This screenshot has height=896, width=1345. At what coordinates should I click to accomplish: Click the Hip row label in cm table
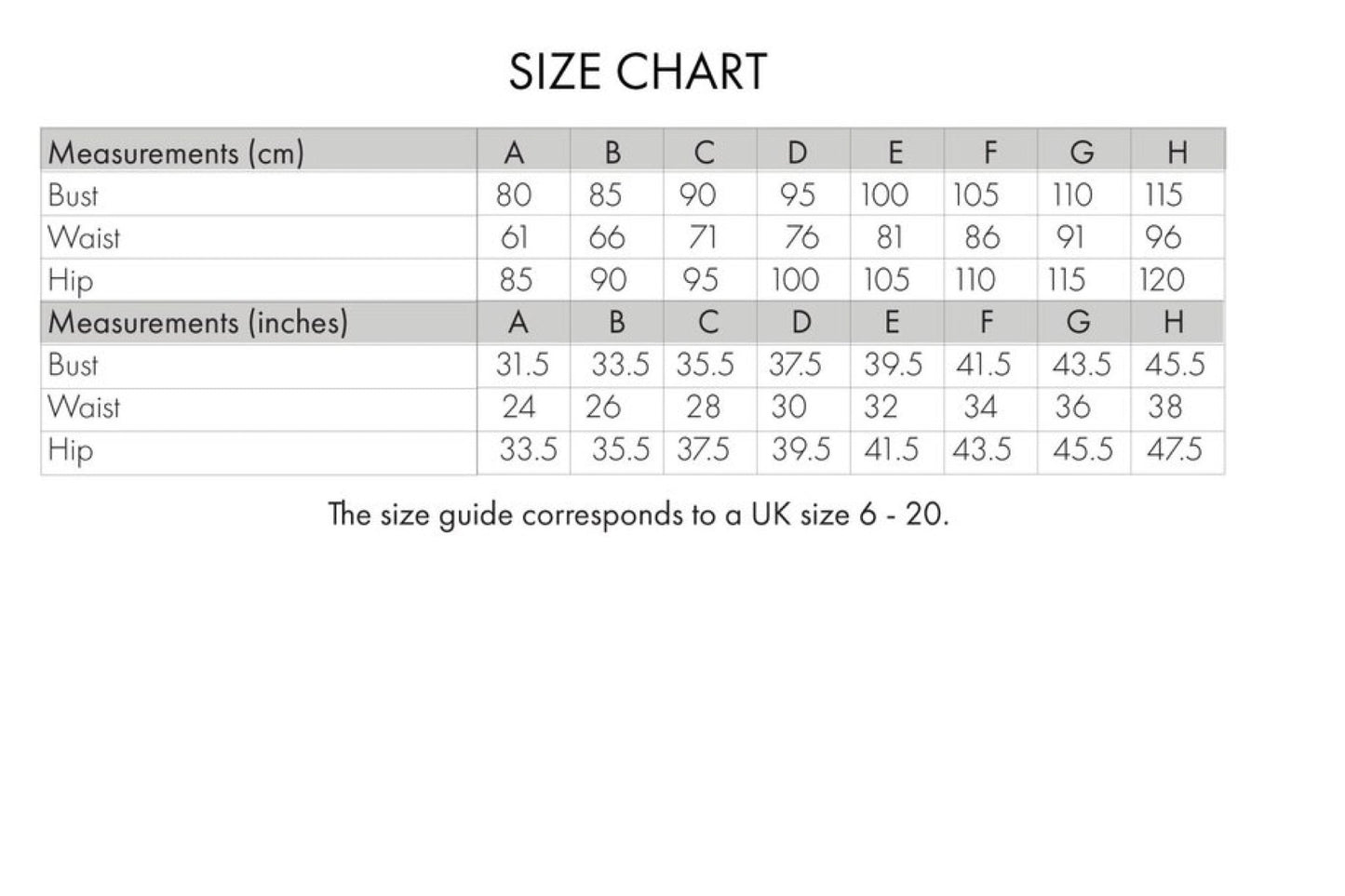[70, 280]
